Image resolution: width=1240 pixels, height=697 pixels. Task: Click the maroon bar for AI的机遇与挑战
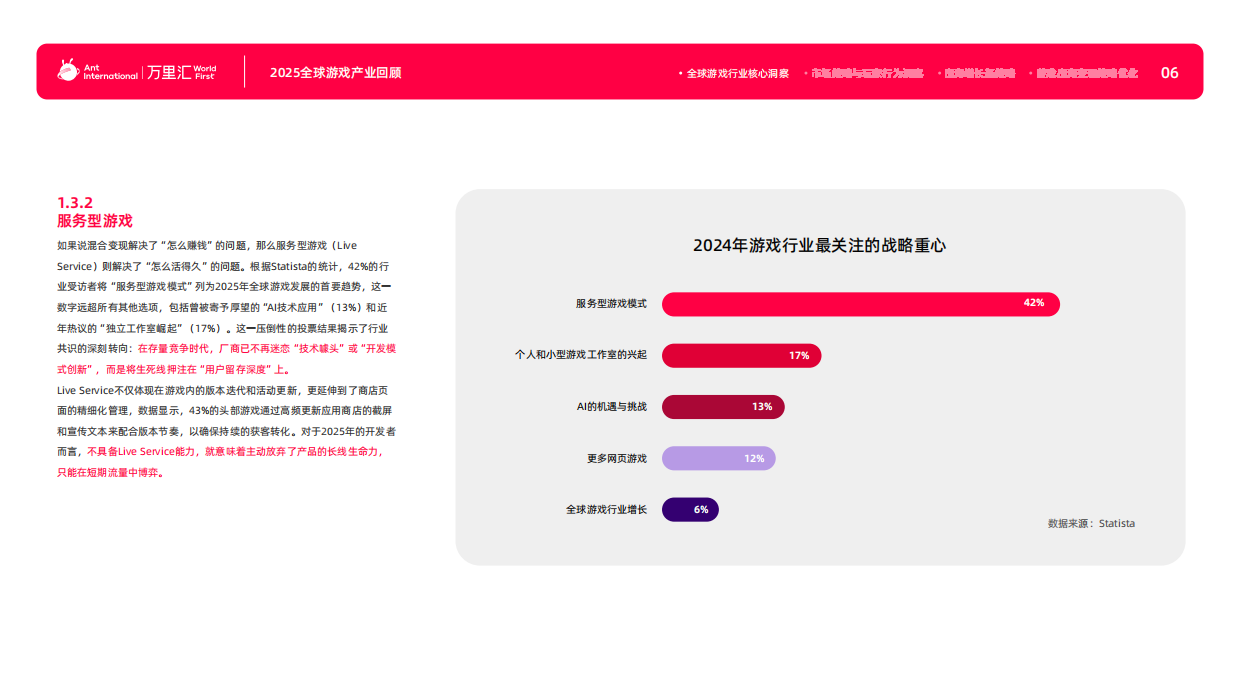(x=725, y=407)
